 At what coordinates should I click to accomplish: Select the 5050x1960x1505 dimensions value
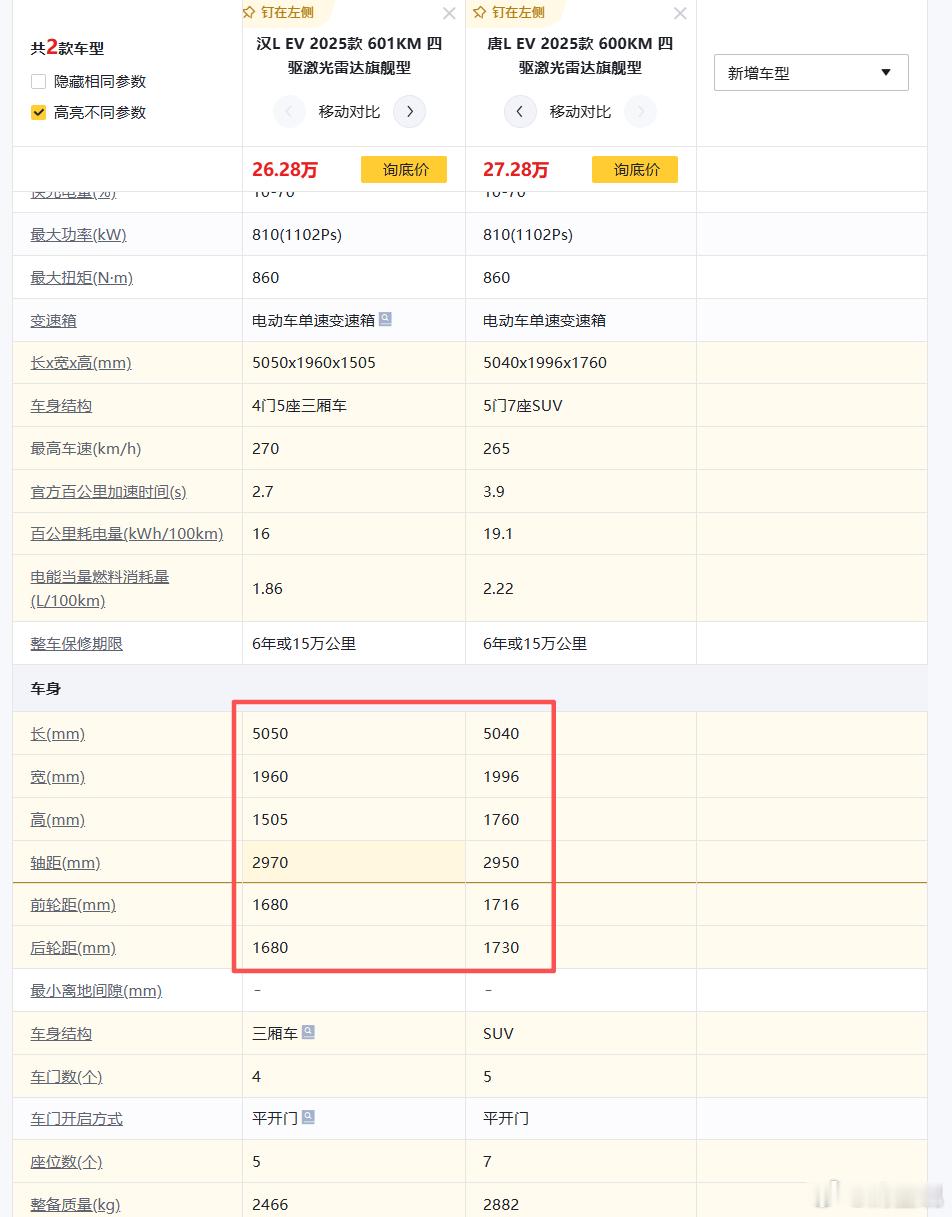coord(314,363)
